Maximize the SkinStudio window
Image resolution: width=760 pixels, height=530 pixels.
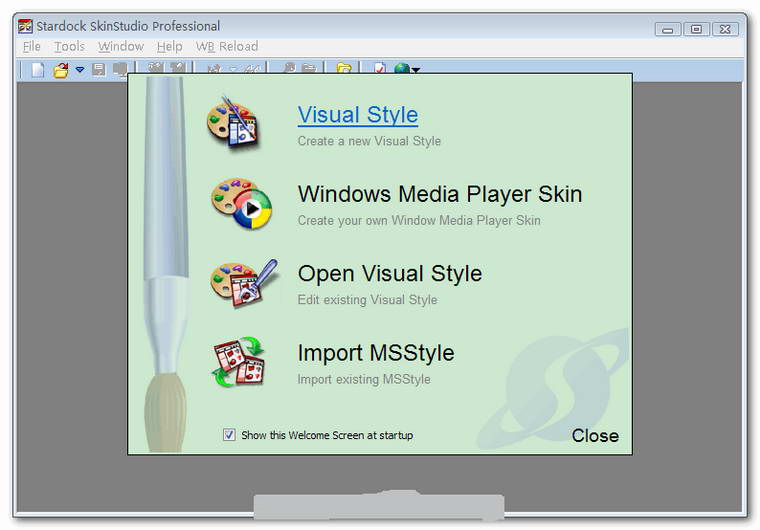[x=697, y=30]
